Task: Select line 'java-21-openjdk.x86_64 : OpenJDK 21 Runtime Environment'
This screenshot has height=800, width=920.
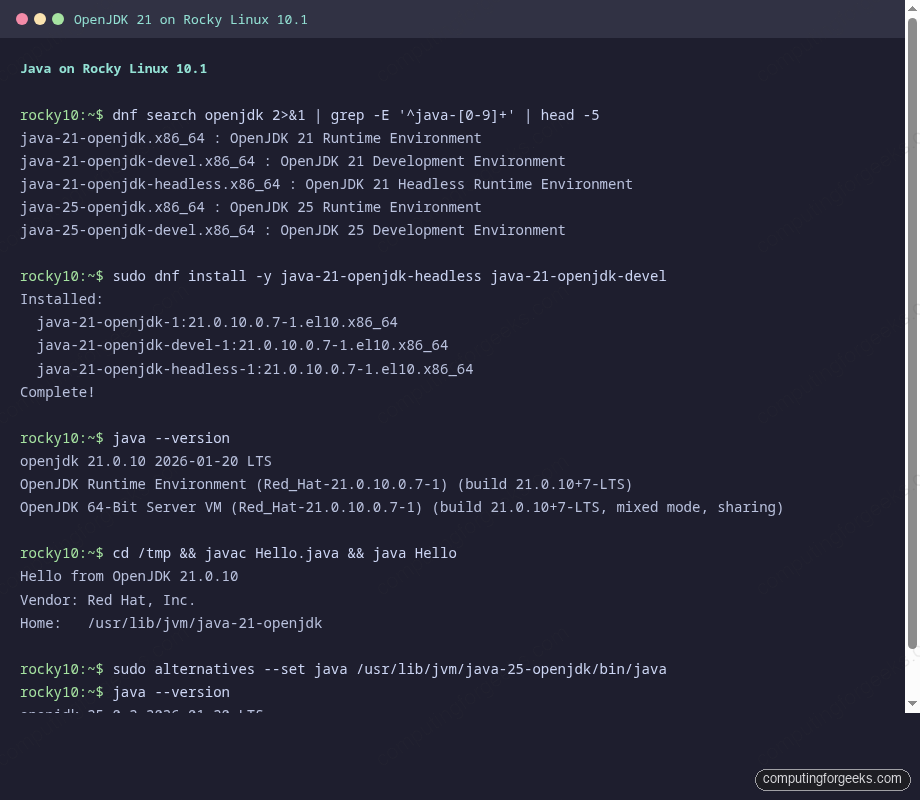Action: click(251, 139)
